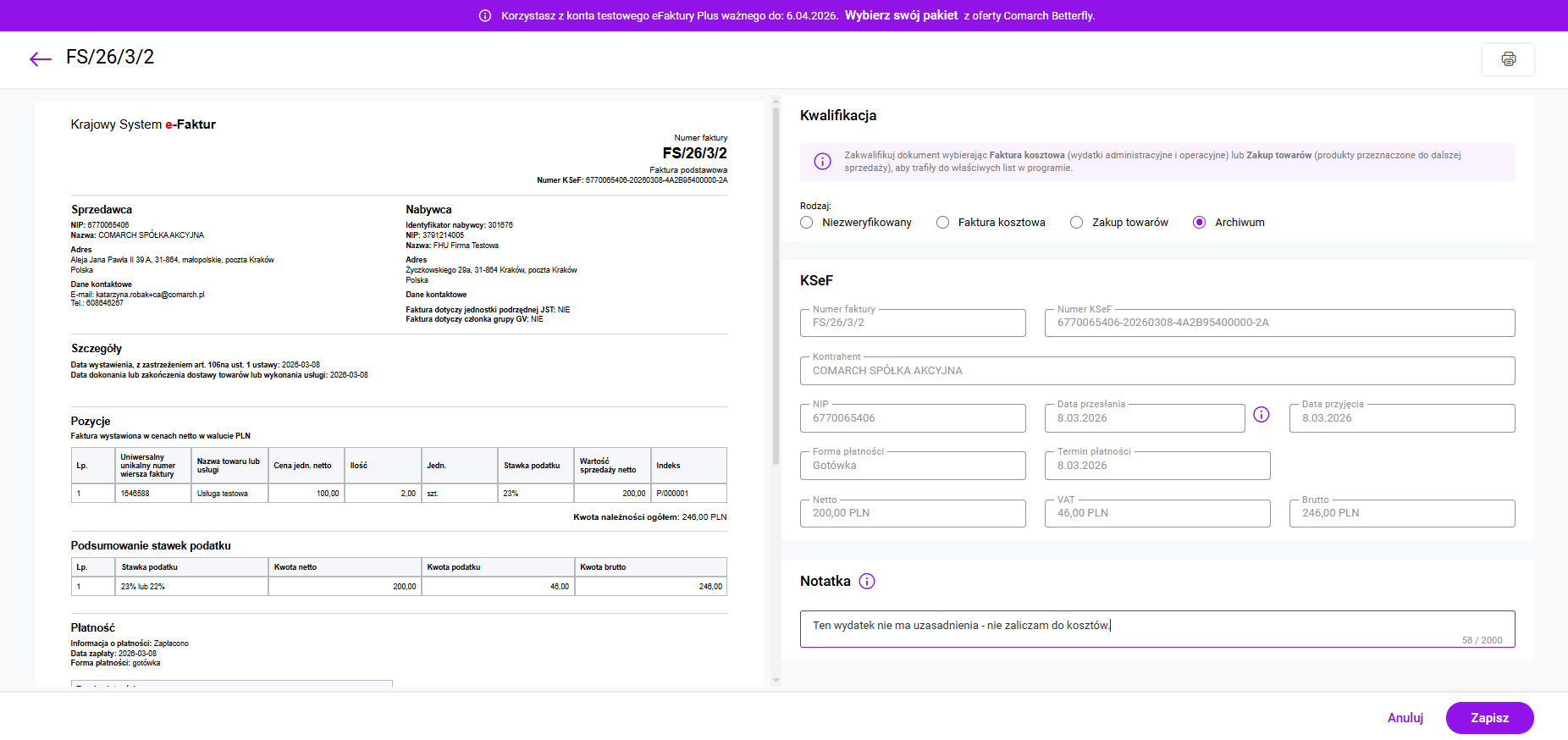Click the Forma płatności field
The width and height of the screenshot is (1568, 740).
(912, 466)
